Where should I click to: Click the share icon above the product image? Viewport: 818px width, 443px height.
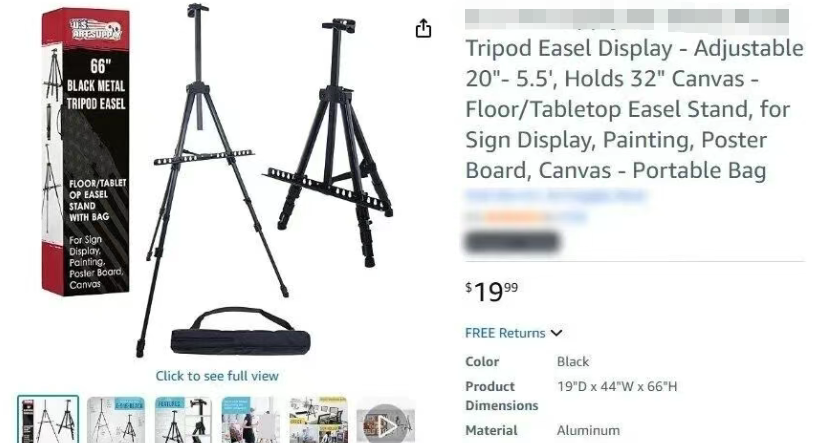[423, 28]
